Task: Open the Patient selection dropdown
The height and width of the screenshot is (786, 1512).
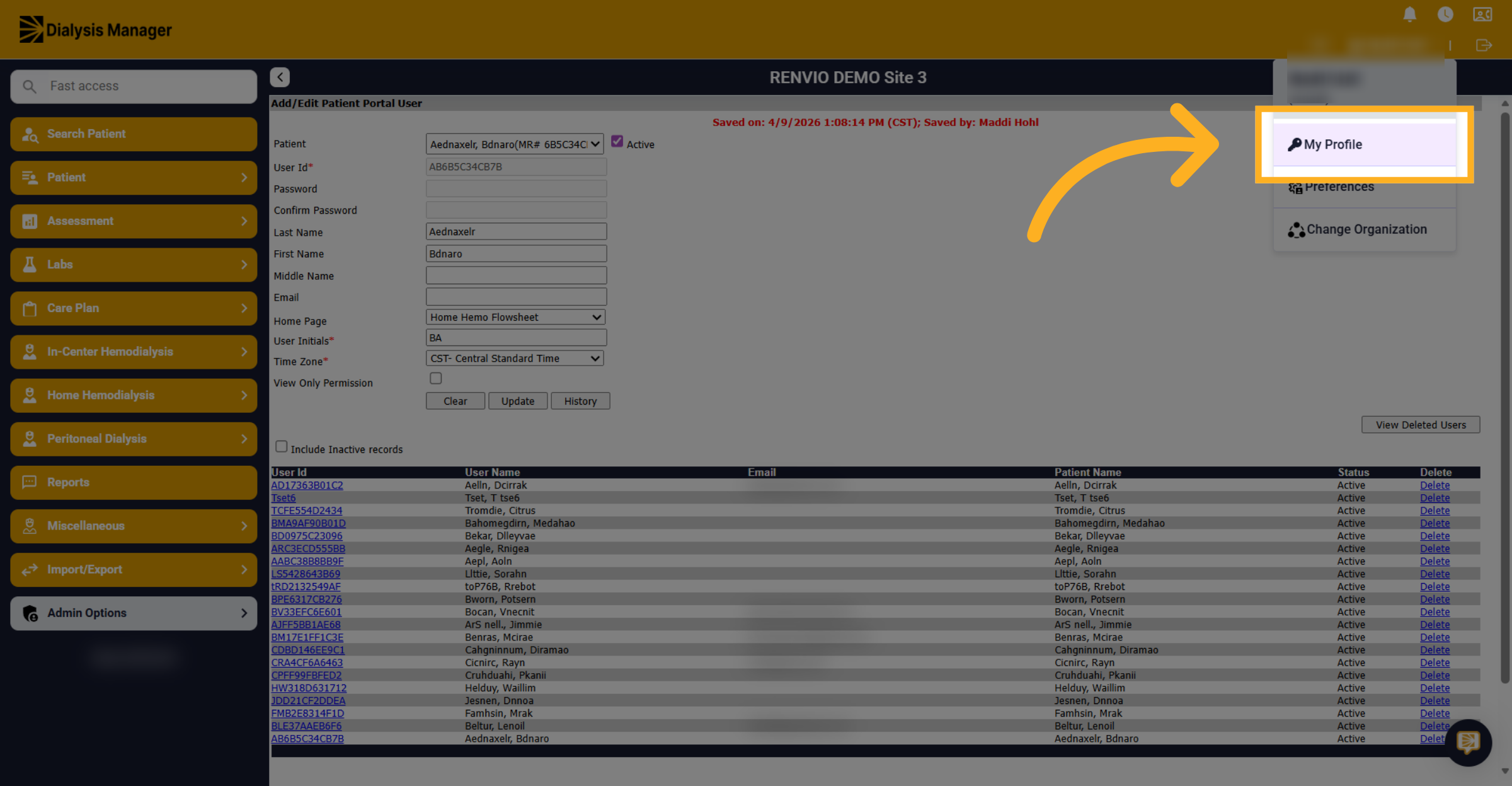Action: pos(515,144)
